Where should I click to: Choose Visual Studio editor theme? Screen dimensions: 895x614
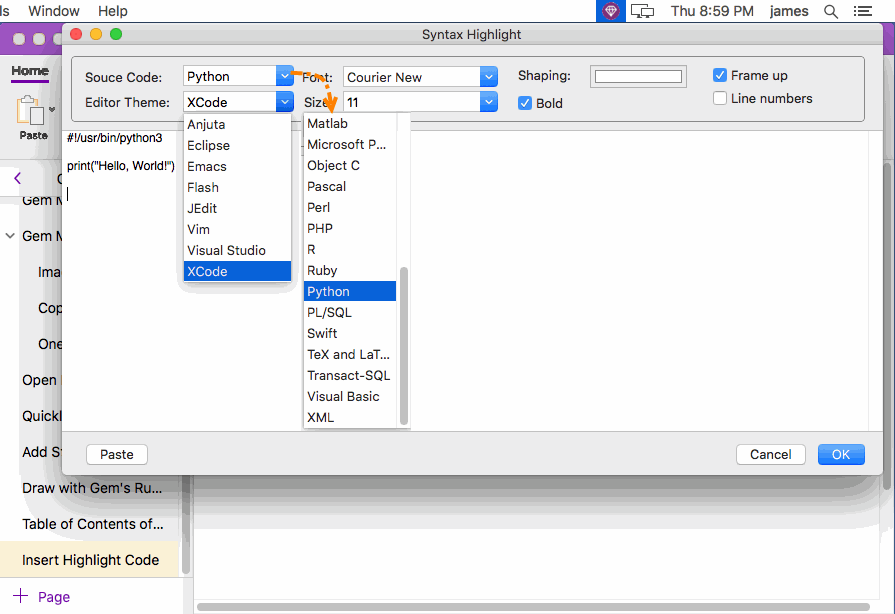pyautogui.click(x=226, y=250)
